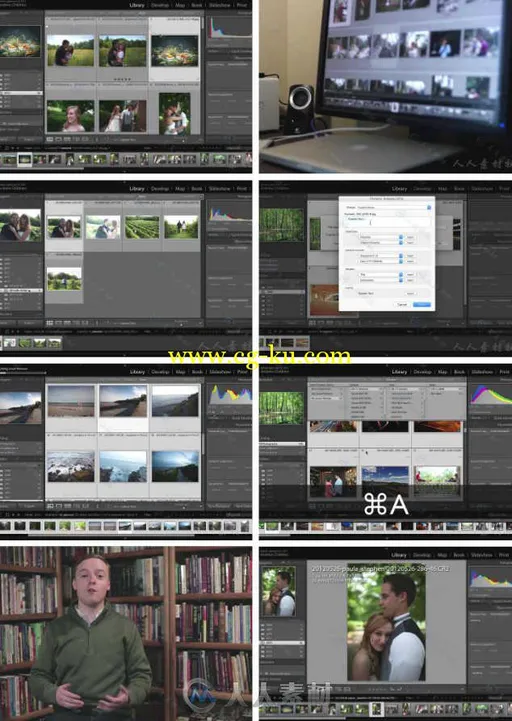Open the Filename dropdown in template editor dialog
This screenshot has height=721, width=512.
point(381,237)
